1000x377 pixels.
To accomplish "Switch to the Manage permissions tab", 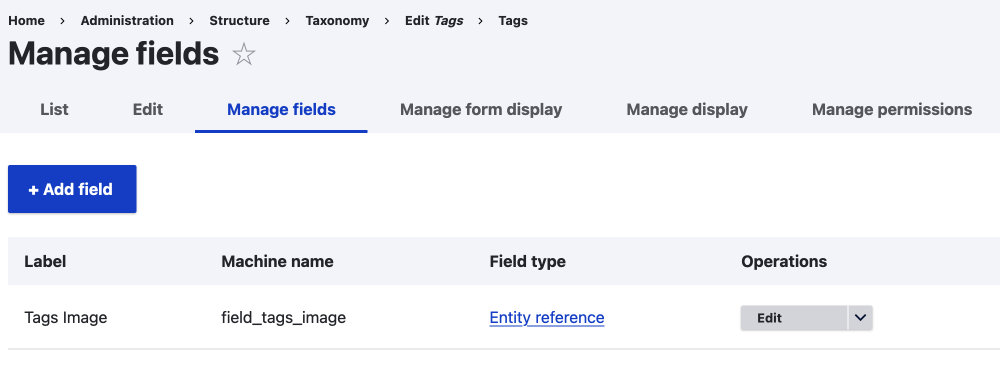I will [892, 110].
